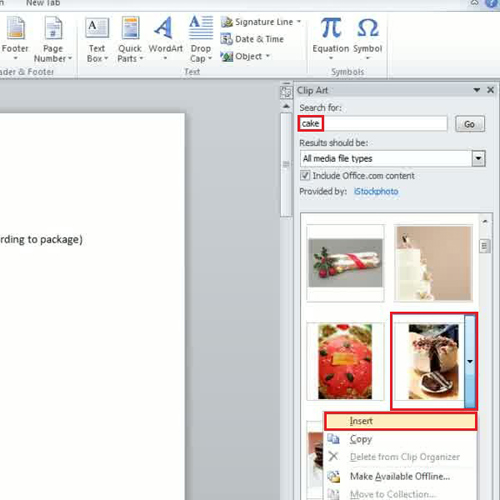Select the white wedding cake thumbnail
The image size is (500, 500).
coord(433,263)
